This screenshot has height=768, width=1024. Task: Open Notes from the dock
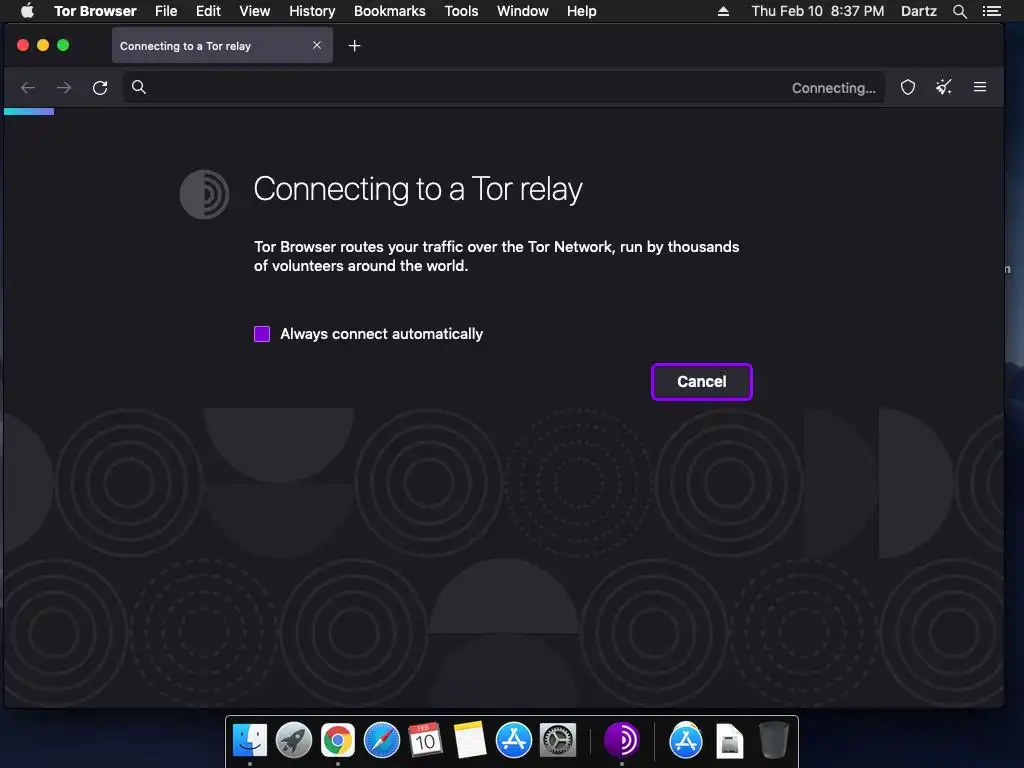click(x=470, y=741)
